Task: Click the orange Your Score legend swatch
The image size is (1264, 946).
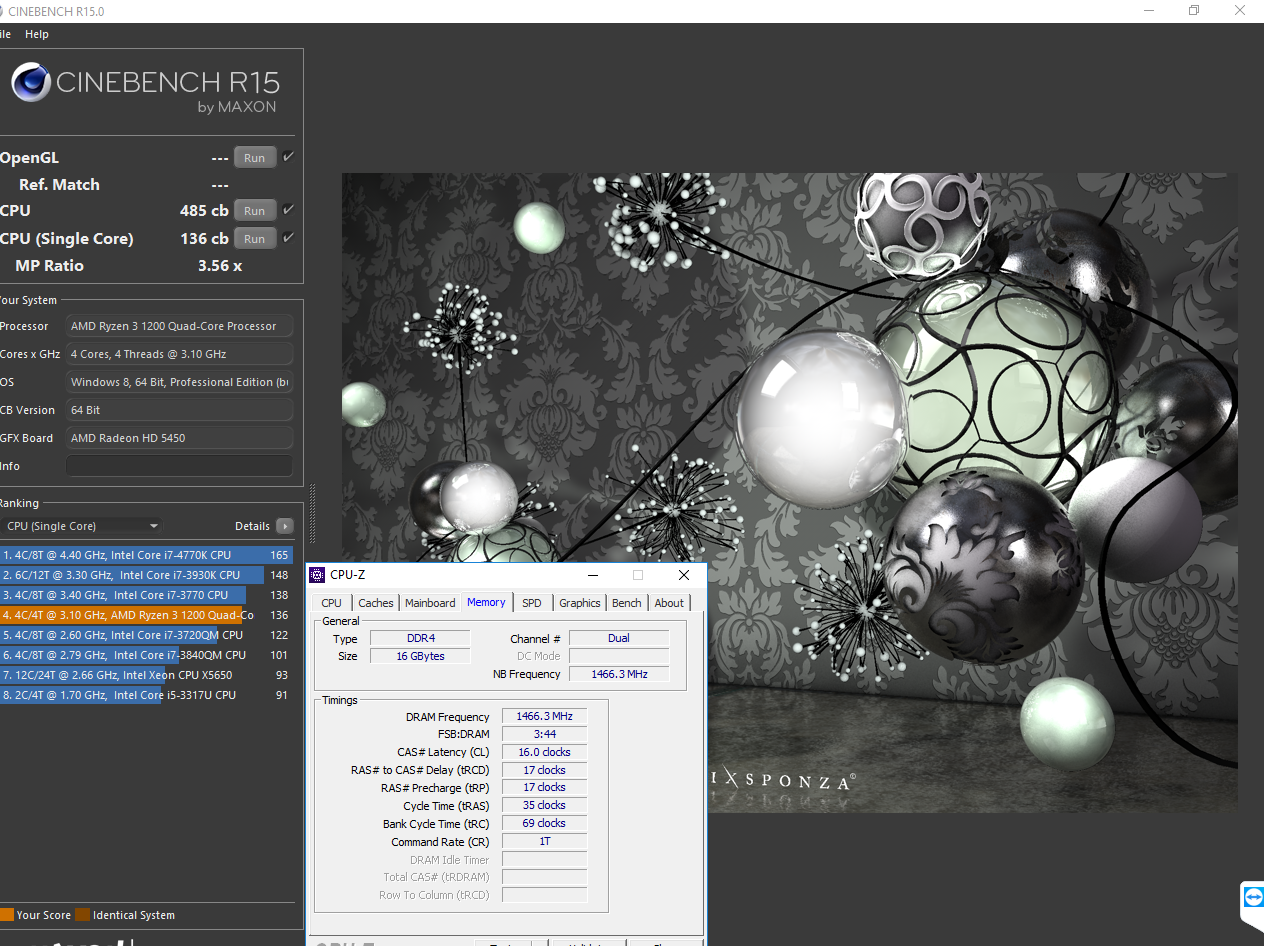Action: point(7,915)
